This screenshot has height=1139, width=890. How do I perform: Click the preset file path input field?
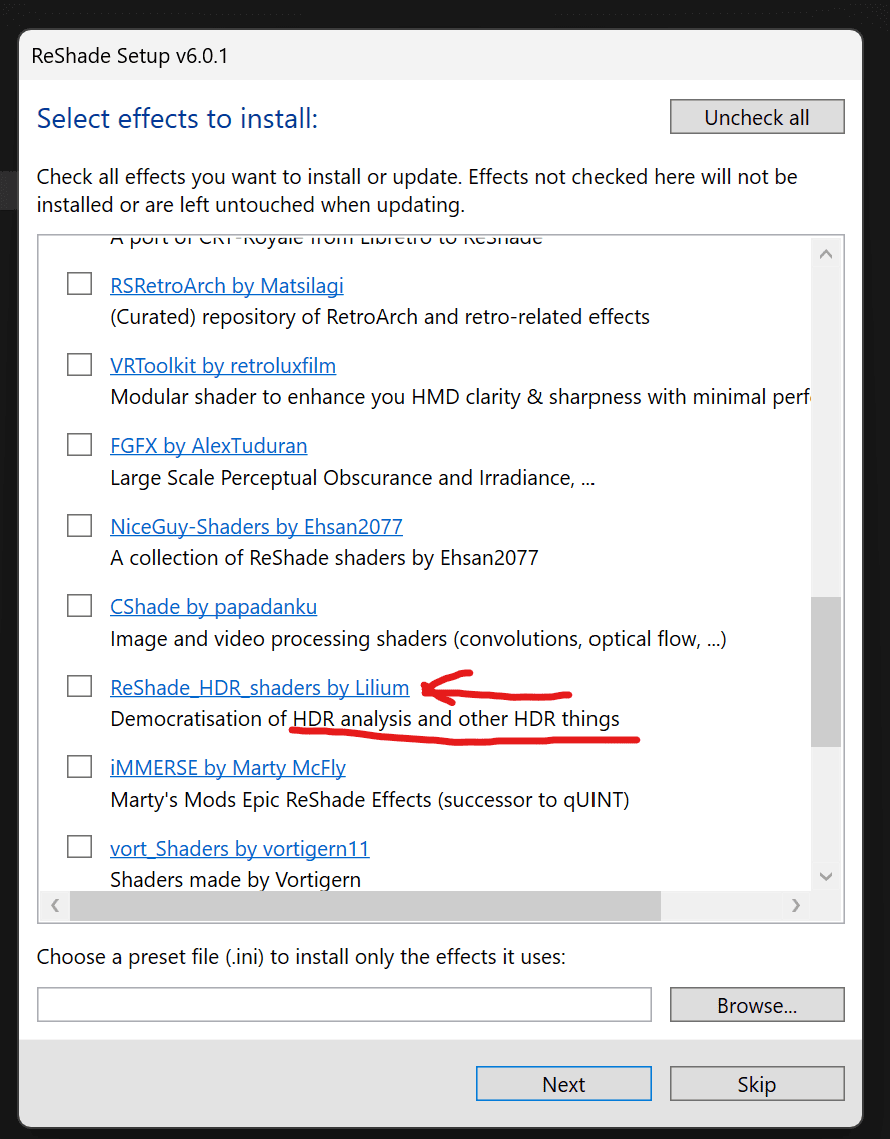[x=344, y=1005]
